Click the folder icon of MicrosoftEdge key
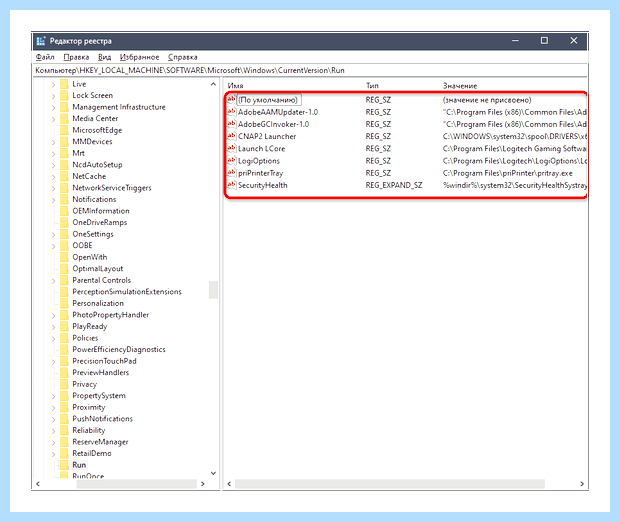The height and width of the screenshot is (522, 620). point(64,130)
